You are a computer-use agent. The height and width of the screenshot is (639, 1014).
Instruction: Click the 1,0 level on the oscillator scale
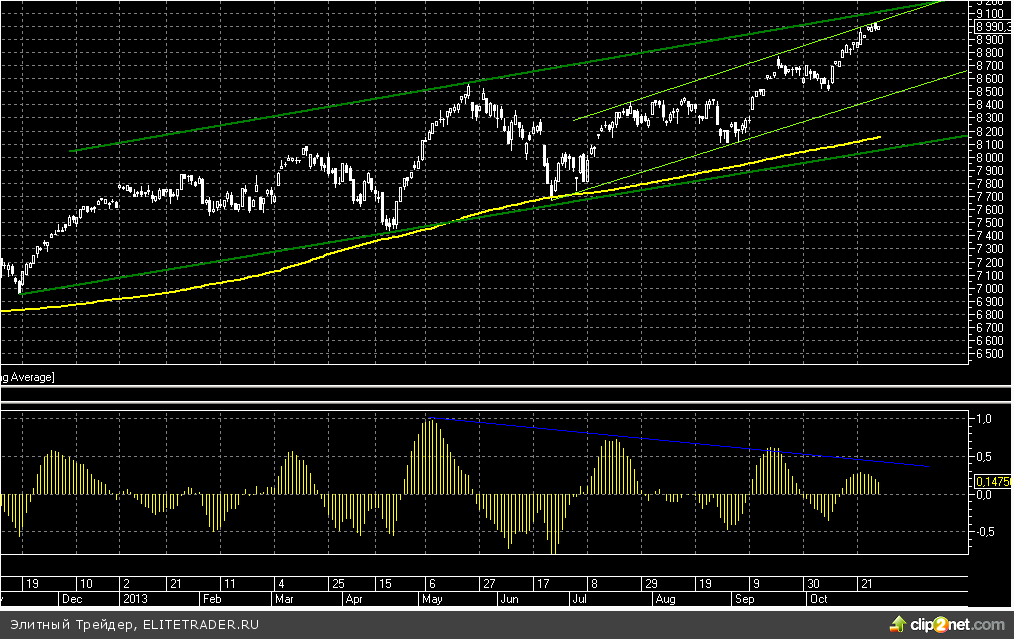click(983, 419)
